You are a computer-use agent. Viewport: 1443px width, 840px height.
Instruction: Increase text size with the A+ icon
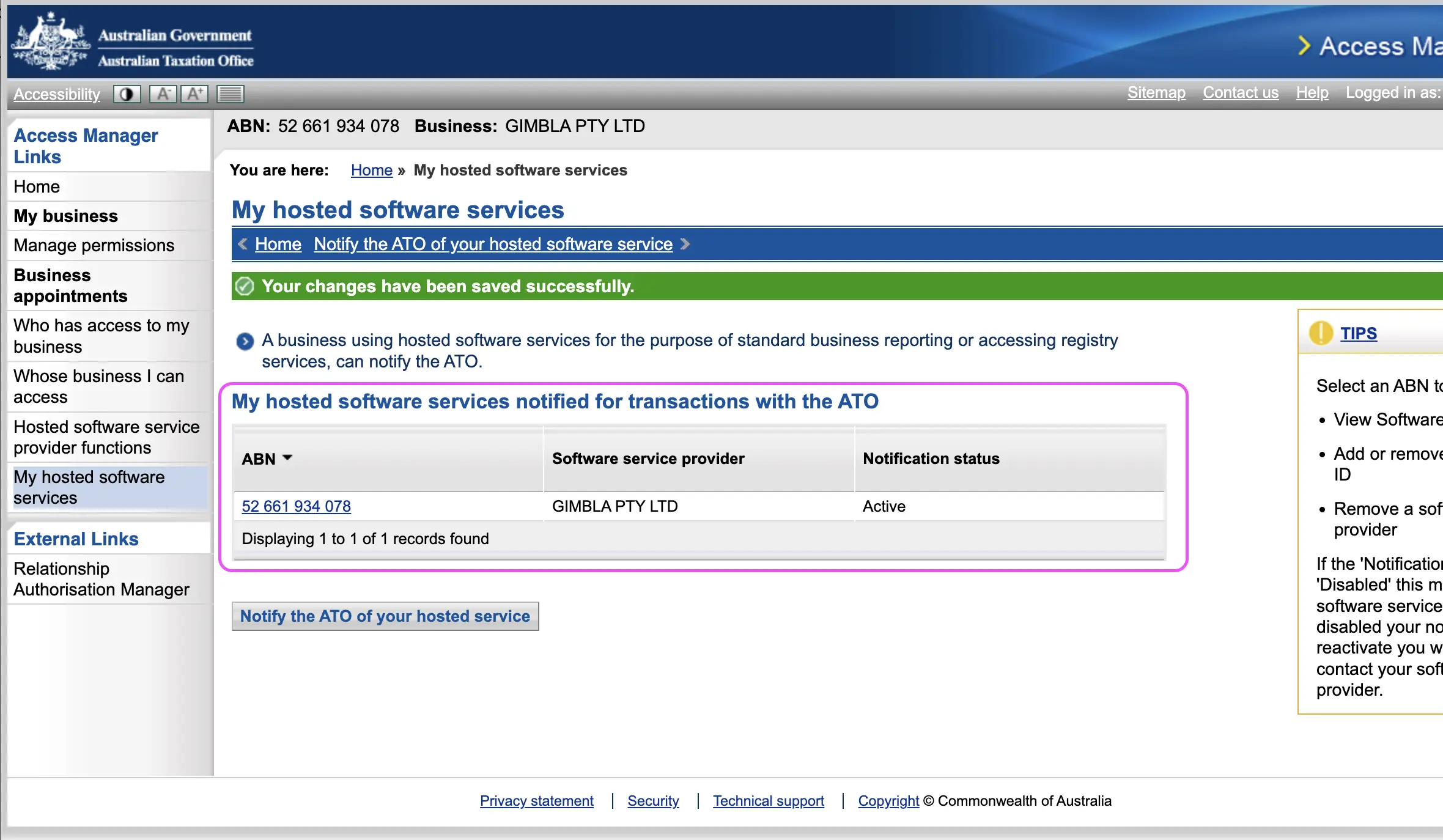[x=195, y=94]
